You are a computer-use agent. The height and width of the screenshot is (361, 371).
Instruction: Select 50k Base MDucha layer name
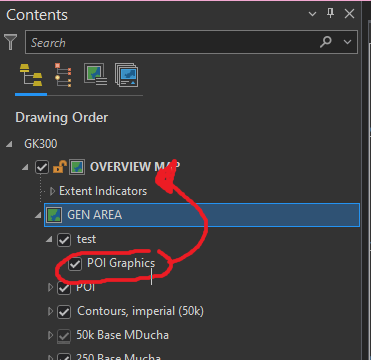122,335
